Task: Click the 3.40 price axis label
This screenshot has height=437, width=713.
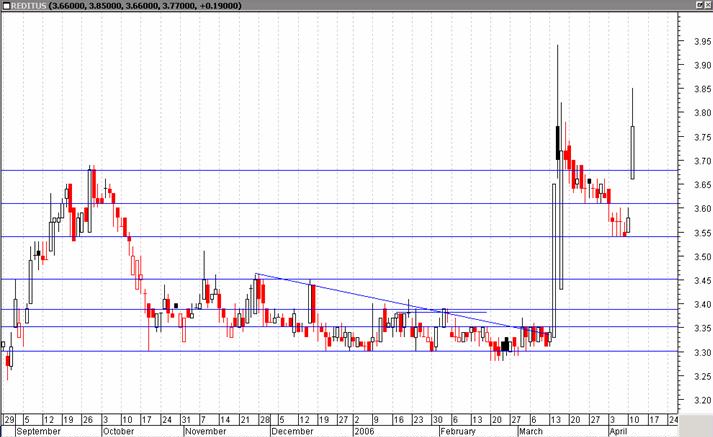Action: point(702,305)
